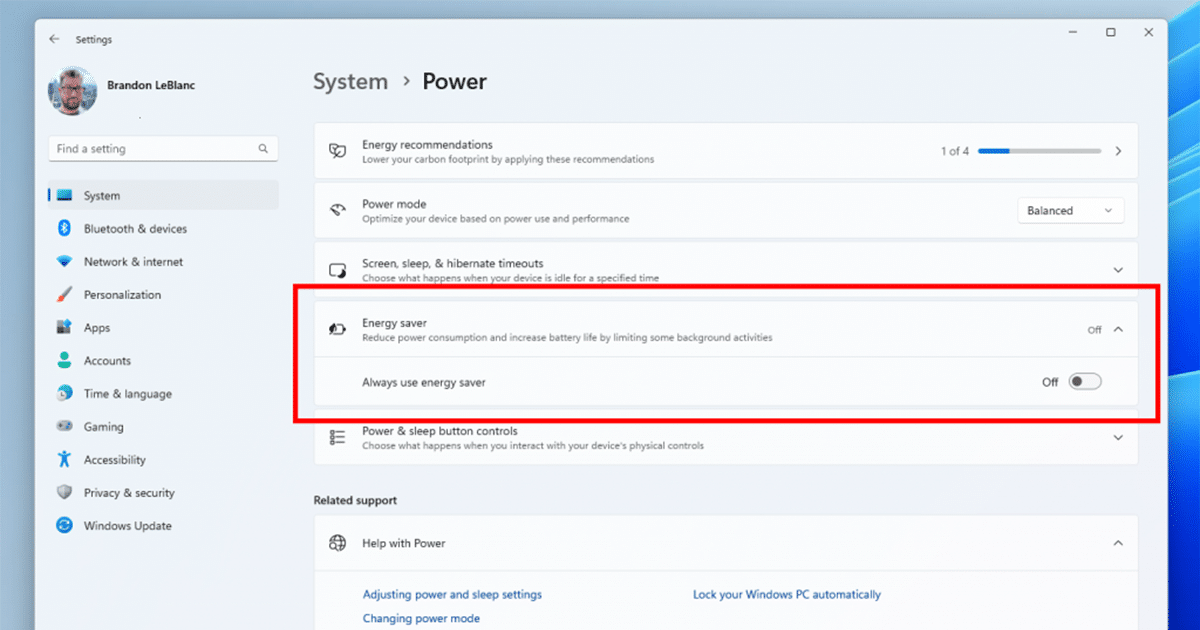Click the Personalization paintbrush icon
This screenshot has height=630, width=1200.
[64, 295]
